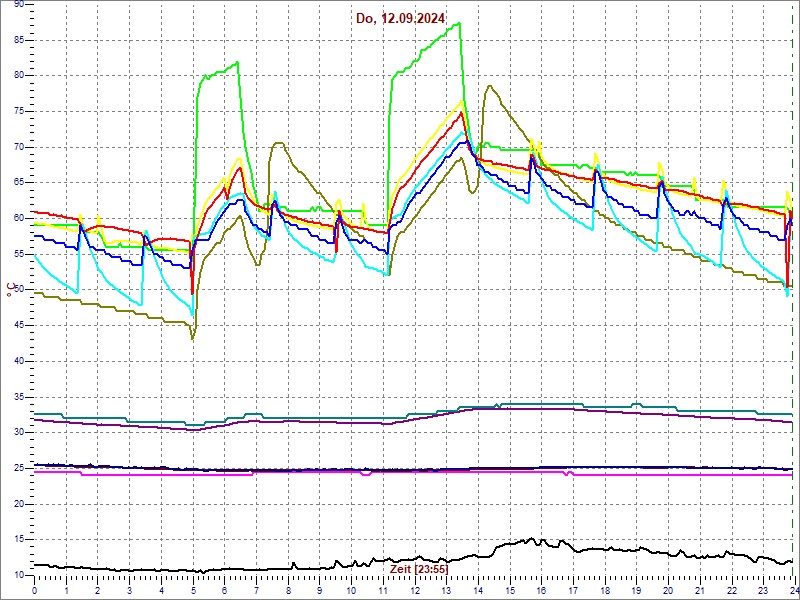800x600 pixels.
Task: Click the green curve's first plateau near 82
Action: pyautogui.click(x=236, y=63)
